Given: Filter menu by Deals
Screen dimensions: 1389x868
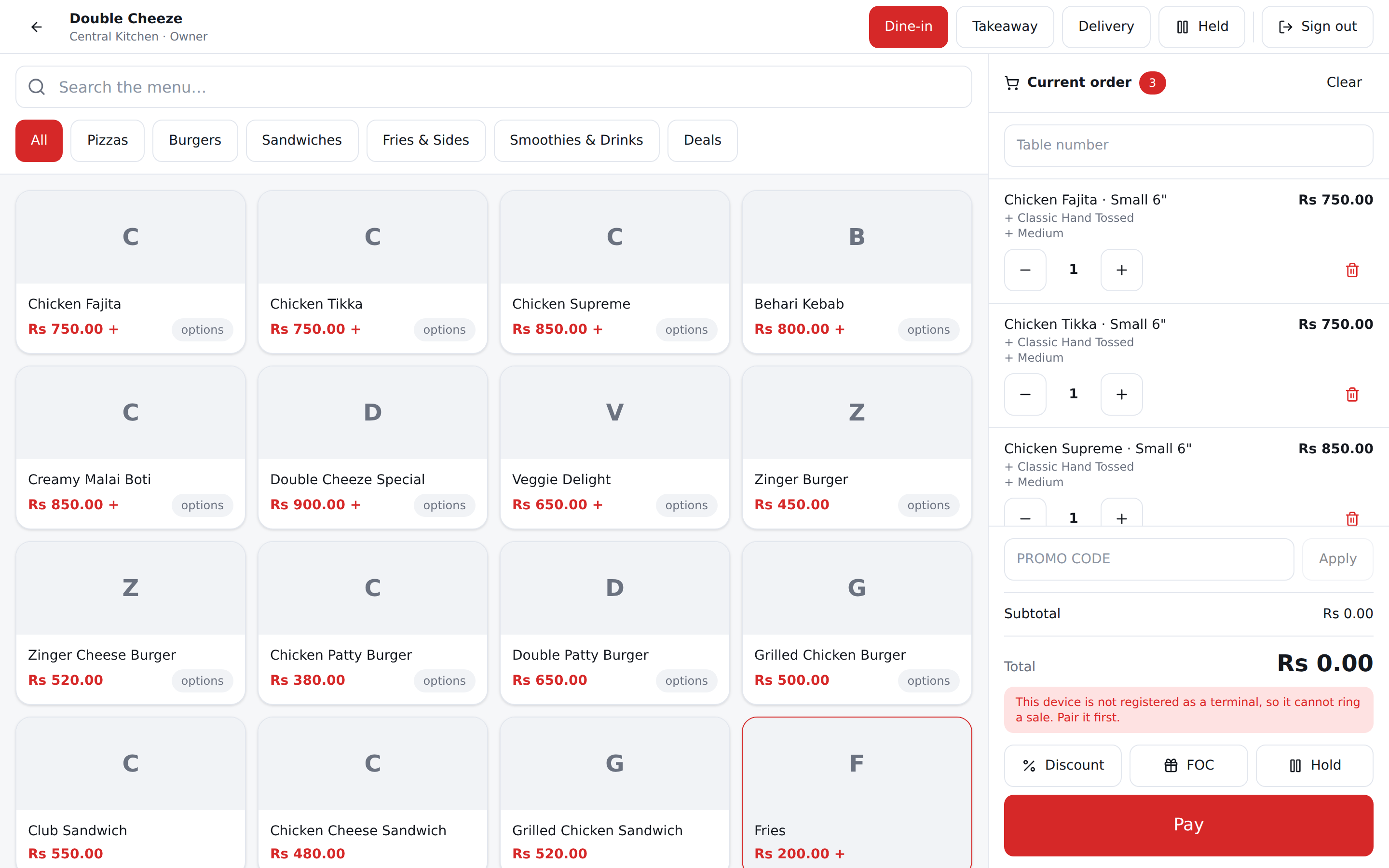Looking at the screenshot, I should (703, 140).
